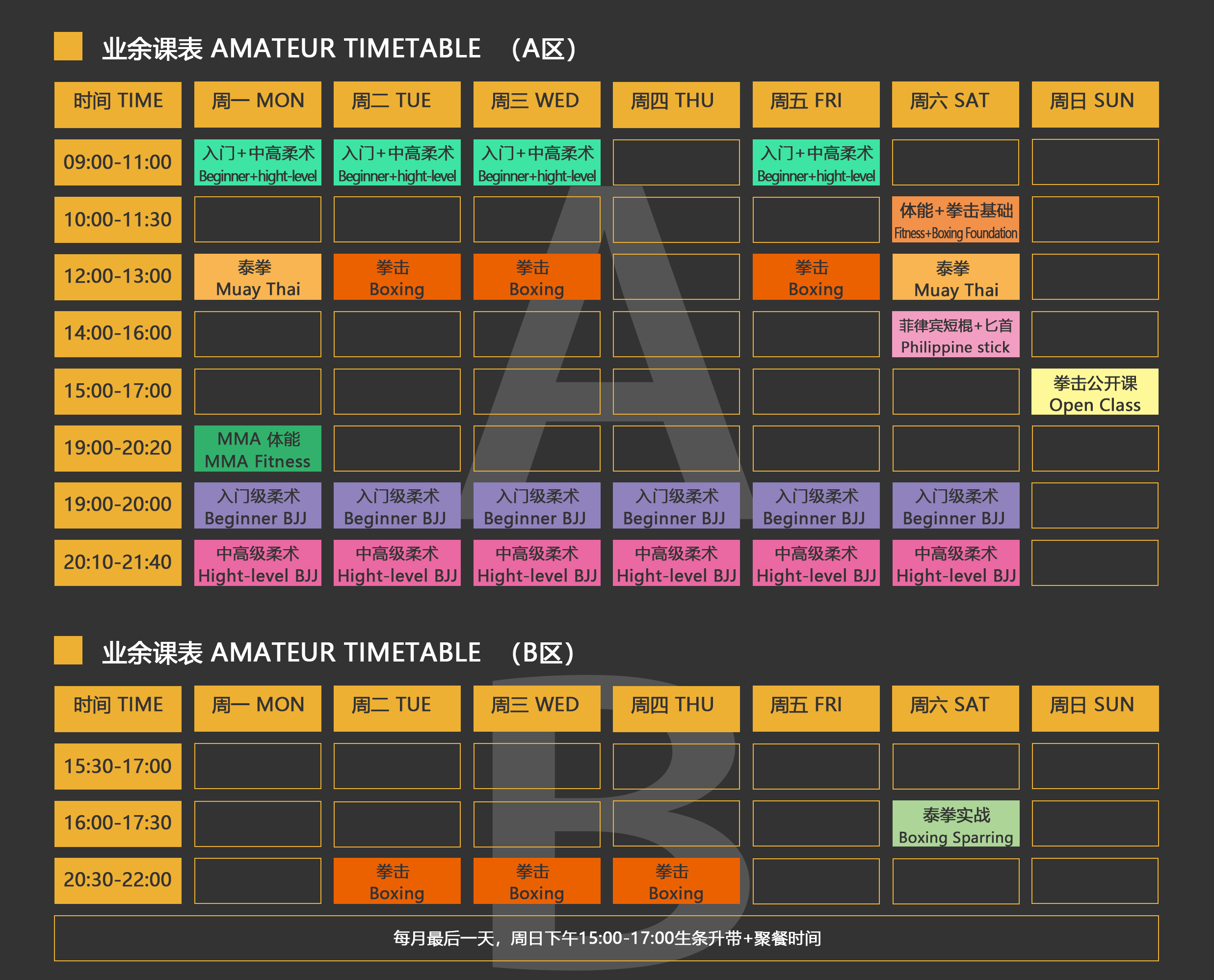Click the 15:30-17:00 time slot in B区
Image resolution: width=1214 pixels, height=980 pixels.
(x=118, y=766)
